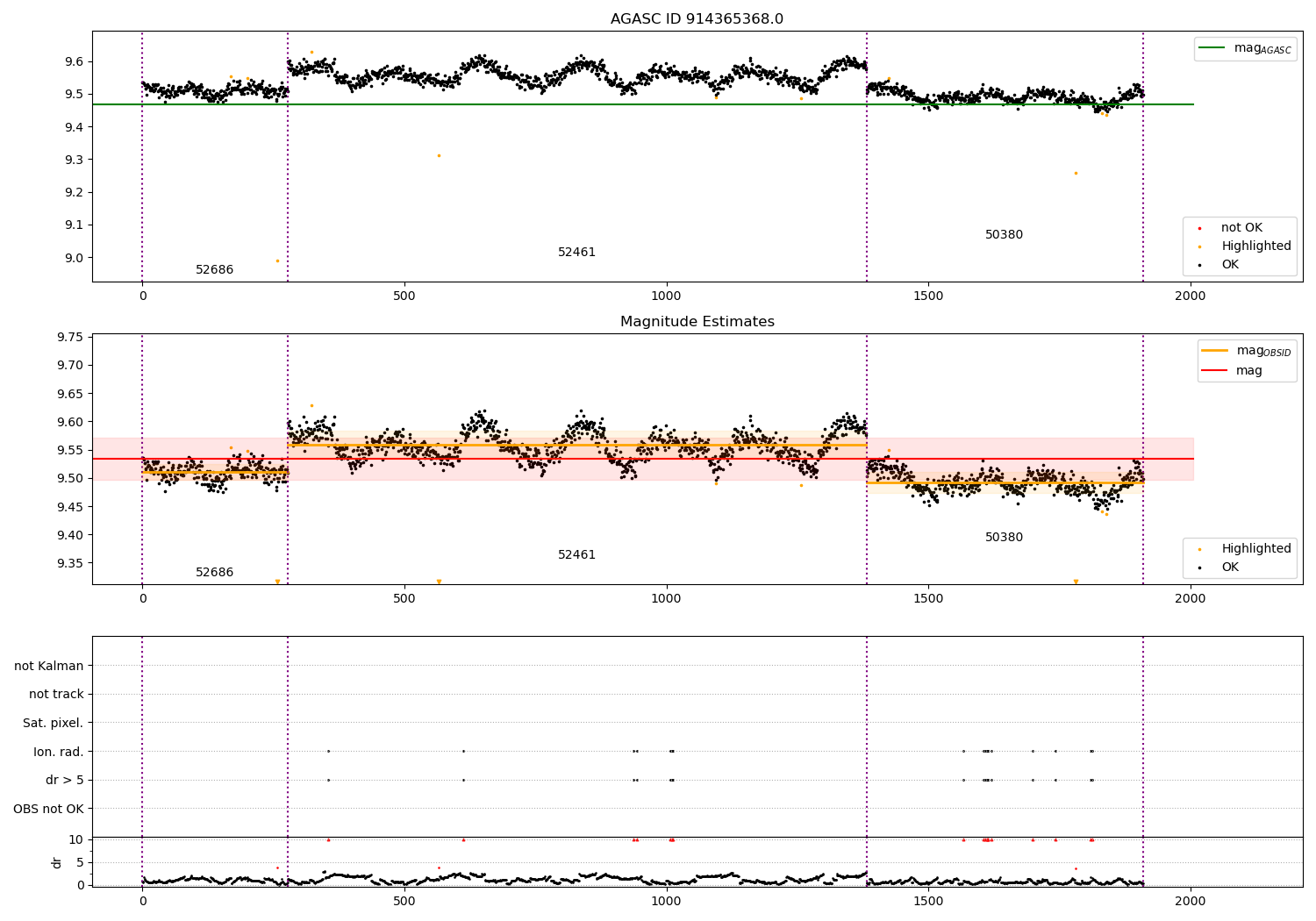1316x921 pixels.
Task: Click the 'dr' y-axis label
Action: pos(57,862)
